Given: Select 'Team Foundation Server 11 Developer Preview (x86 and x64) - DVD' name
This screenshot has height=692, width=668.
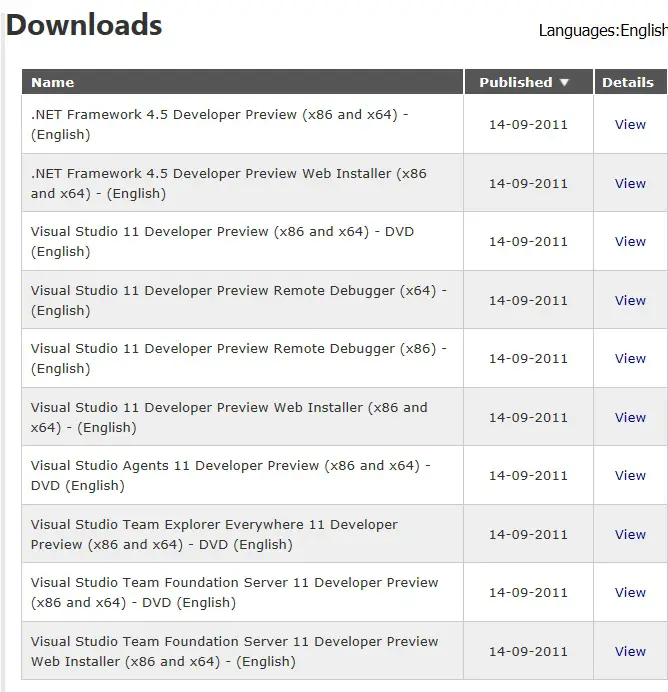Looking at the screenshot, I should 234,593.
